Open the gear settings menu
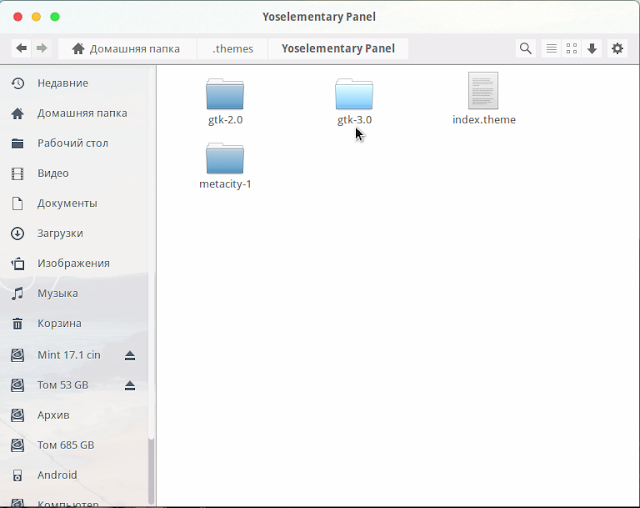The image size is (640, 508). click(x=617, y=49)
